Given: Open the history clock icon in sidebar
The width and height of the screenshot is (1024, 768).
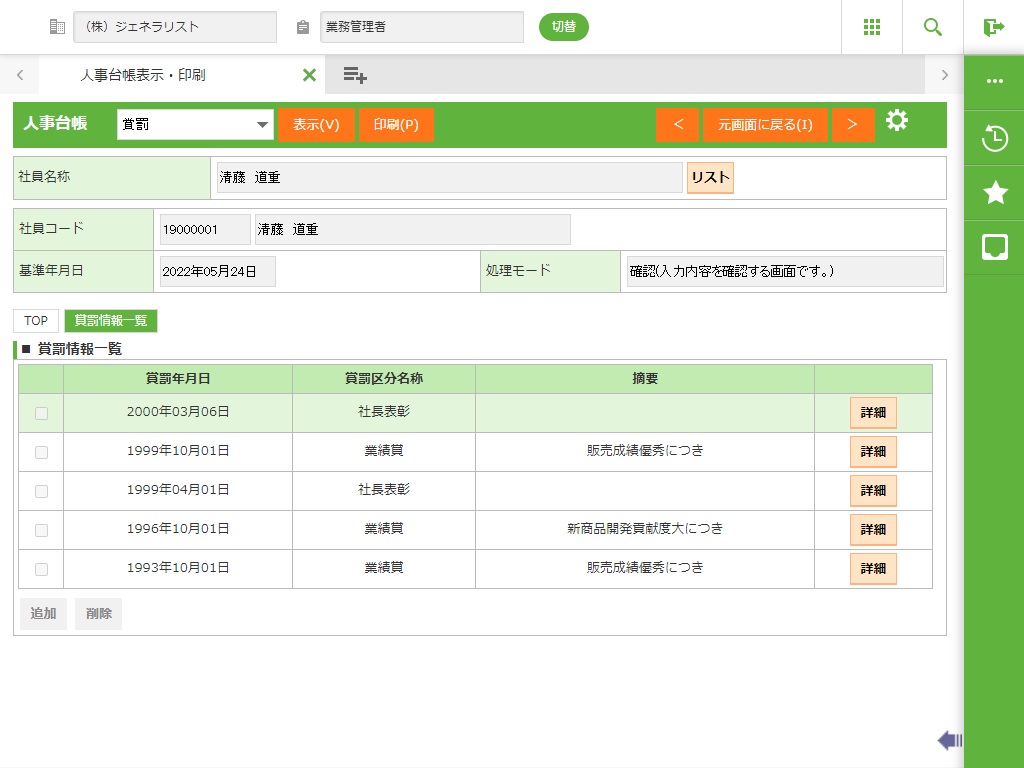Looking at the screenshot, I should click(x=994, y=139).
